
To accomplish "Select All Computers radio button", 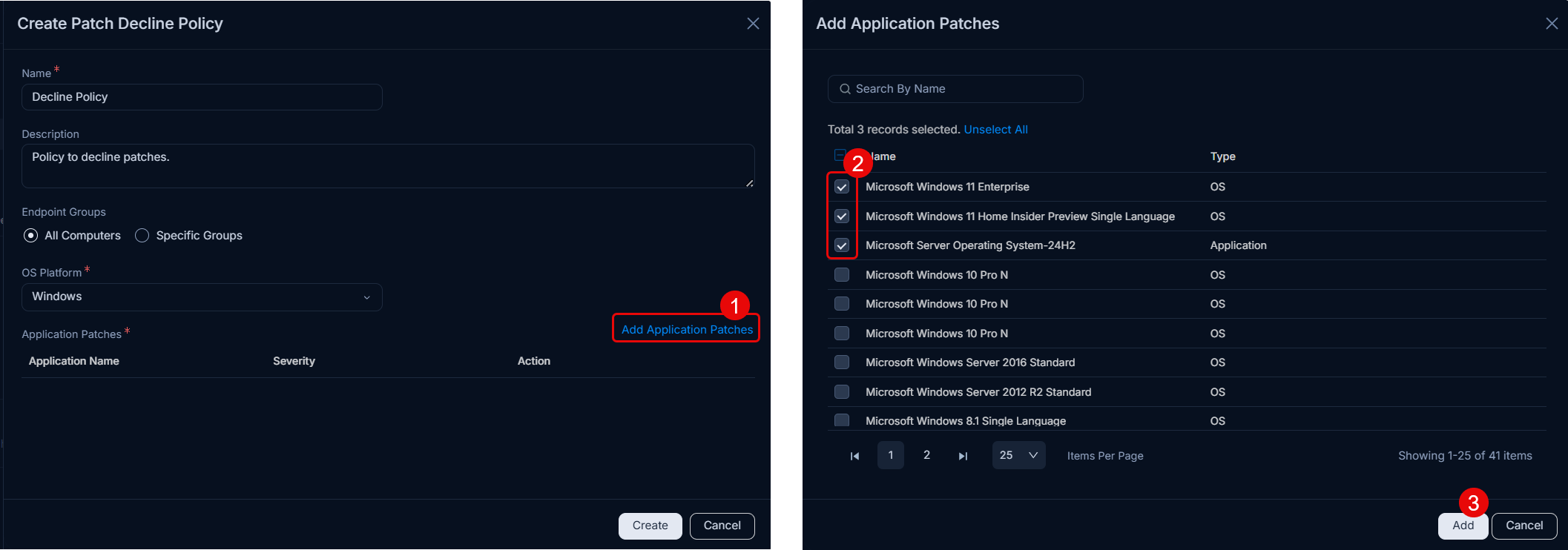I will [x=31, y=236].
